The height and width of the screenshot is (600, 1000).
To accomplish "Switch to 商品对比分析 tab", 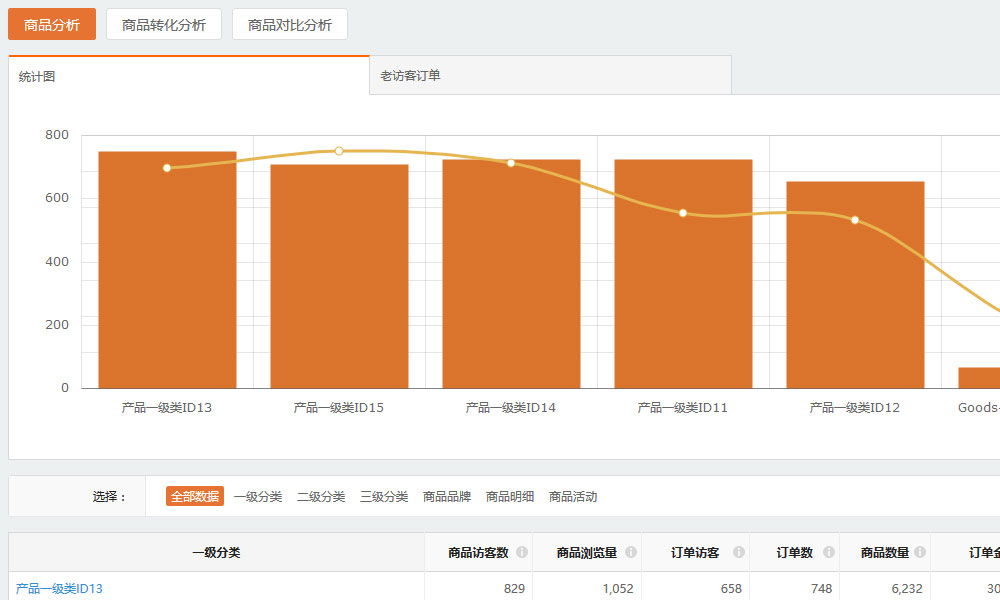I will 290,24.
